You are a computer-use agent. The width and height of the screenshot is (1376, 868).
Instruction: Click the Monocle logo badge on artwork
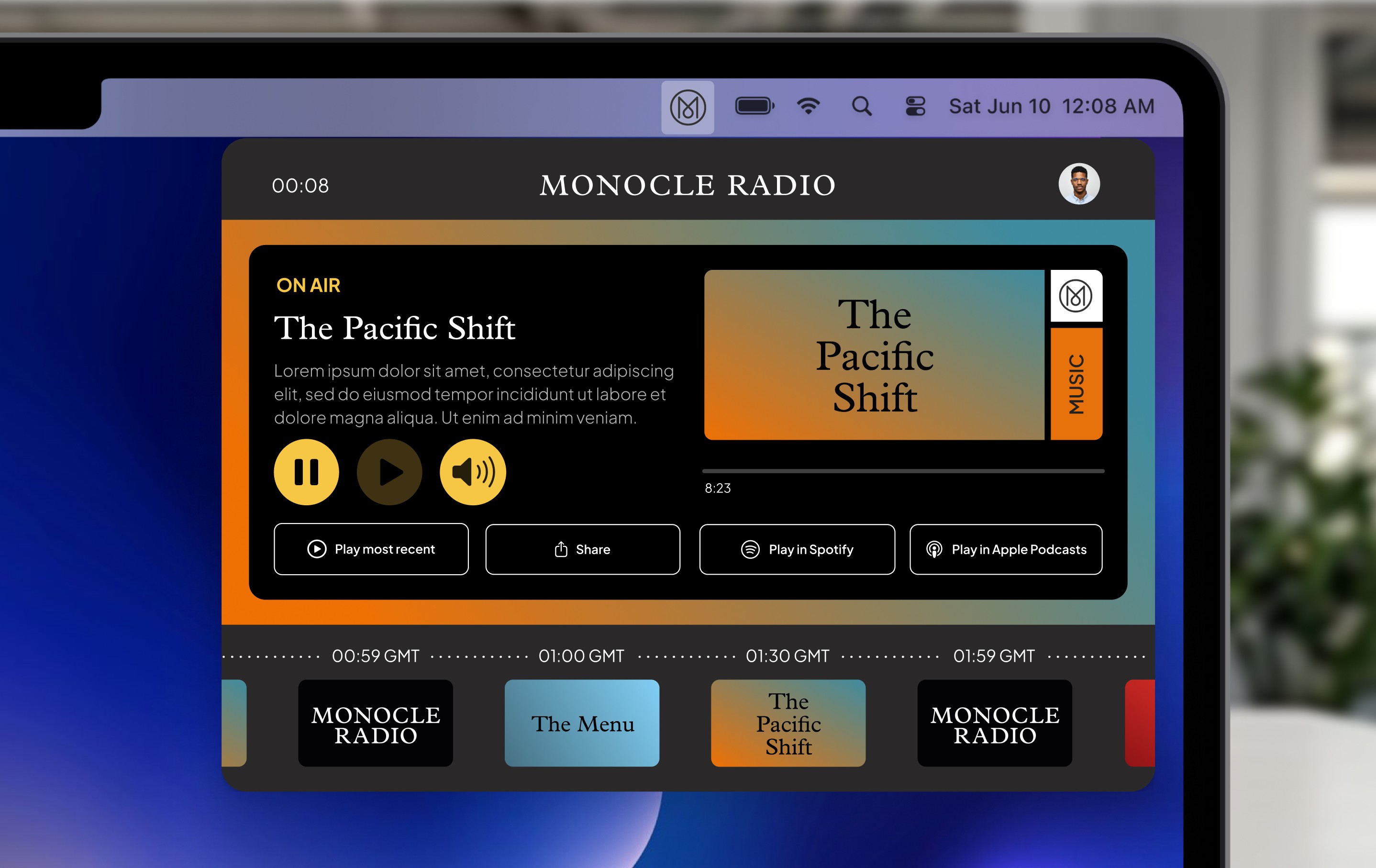1076,295
